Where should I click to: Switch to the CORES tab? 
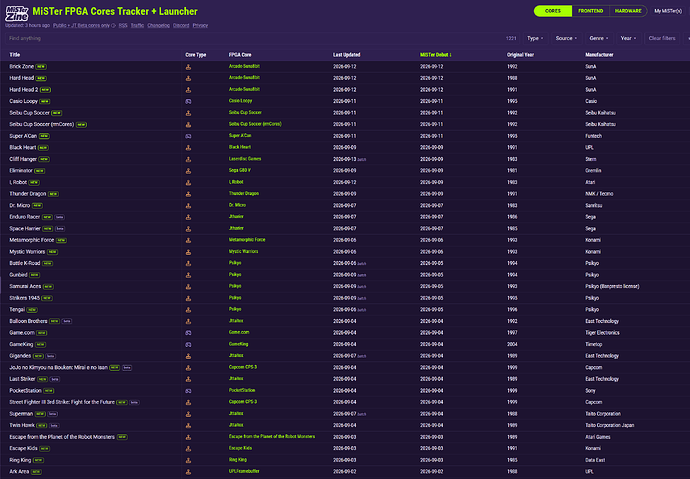[553, 11]
